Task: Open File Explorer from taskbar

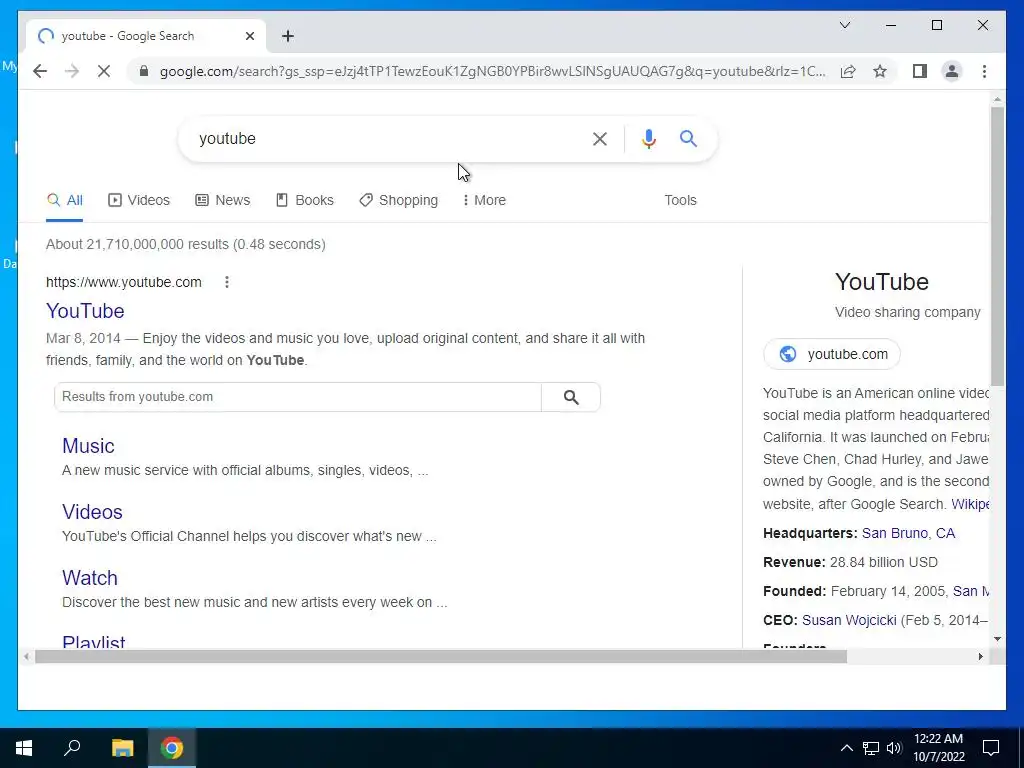Action: 122,748
